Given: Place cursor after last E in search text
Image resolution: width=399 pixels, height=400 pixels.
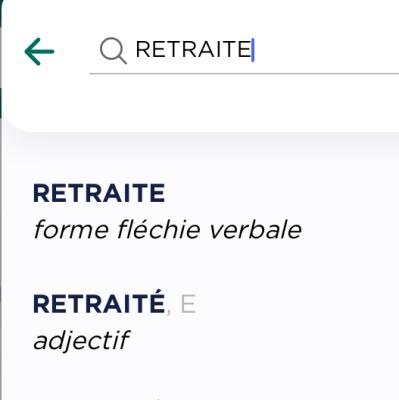Looking at the screenshot, I should pyautogui.click(x=251, y=49).
